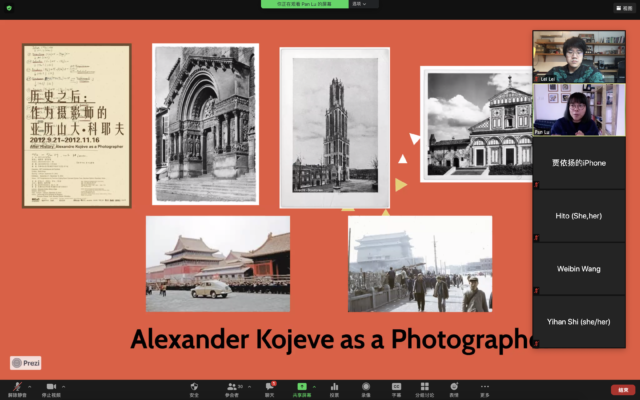640x400 pixels.
Task: Select the Yihan Shi (she/her) participant tile
Action: click(x=579, y=322)
